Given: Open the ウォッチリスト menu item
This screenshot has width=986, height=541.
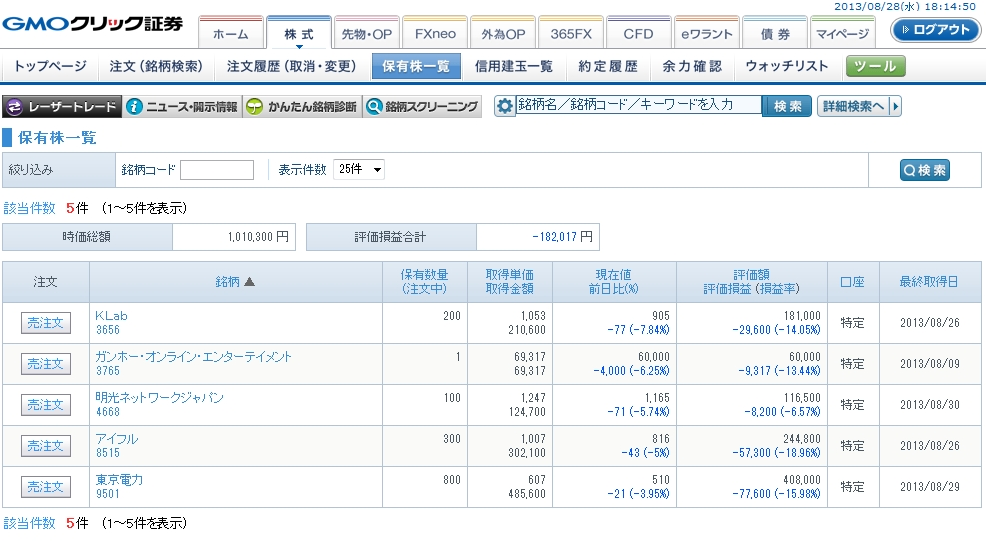Looking at the screenshot, I should 787,67.
